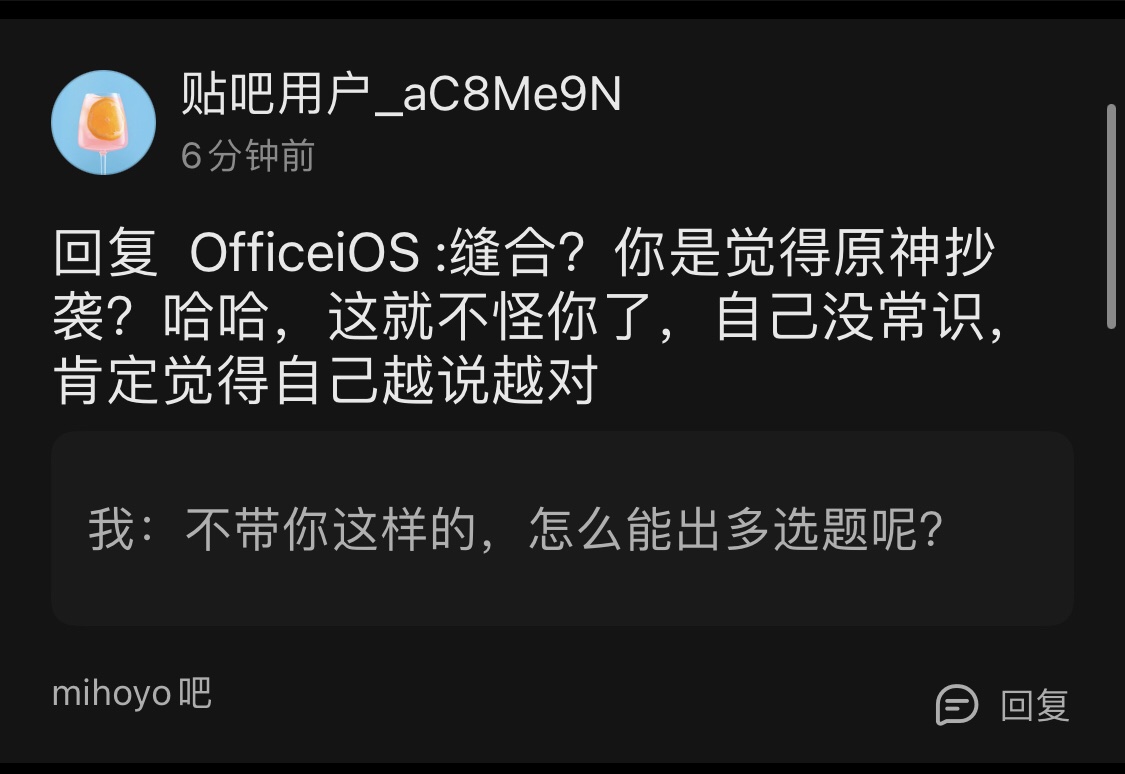Image resolution: width=1125 pixels, height=774 pixels.
Task: Open user 贴吧用户_aC8Me9N's profile name
Action: [400, 94]
